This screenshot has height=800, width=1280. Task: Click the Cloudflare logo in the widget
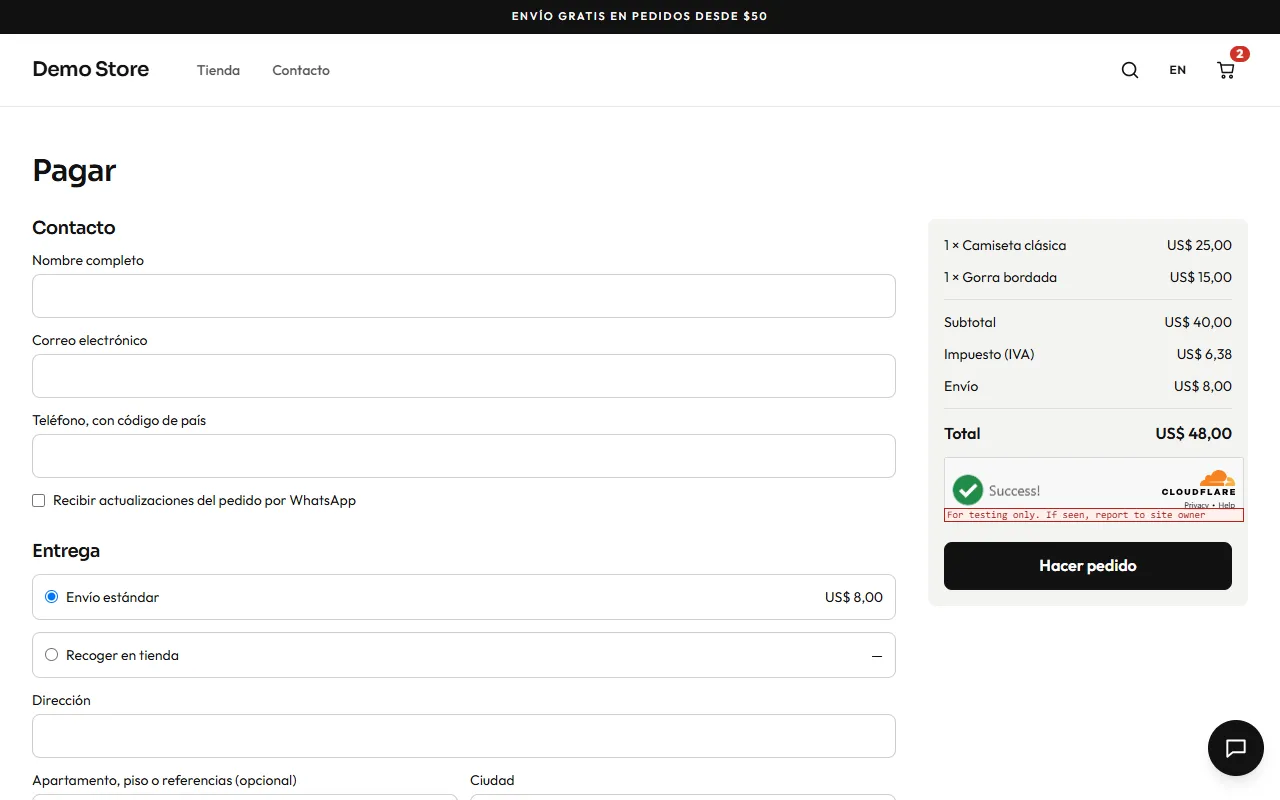click(1199, 483)
